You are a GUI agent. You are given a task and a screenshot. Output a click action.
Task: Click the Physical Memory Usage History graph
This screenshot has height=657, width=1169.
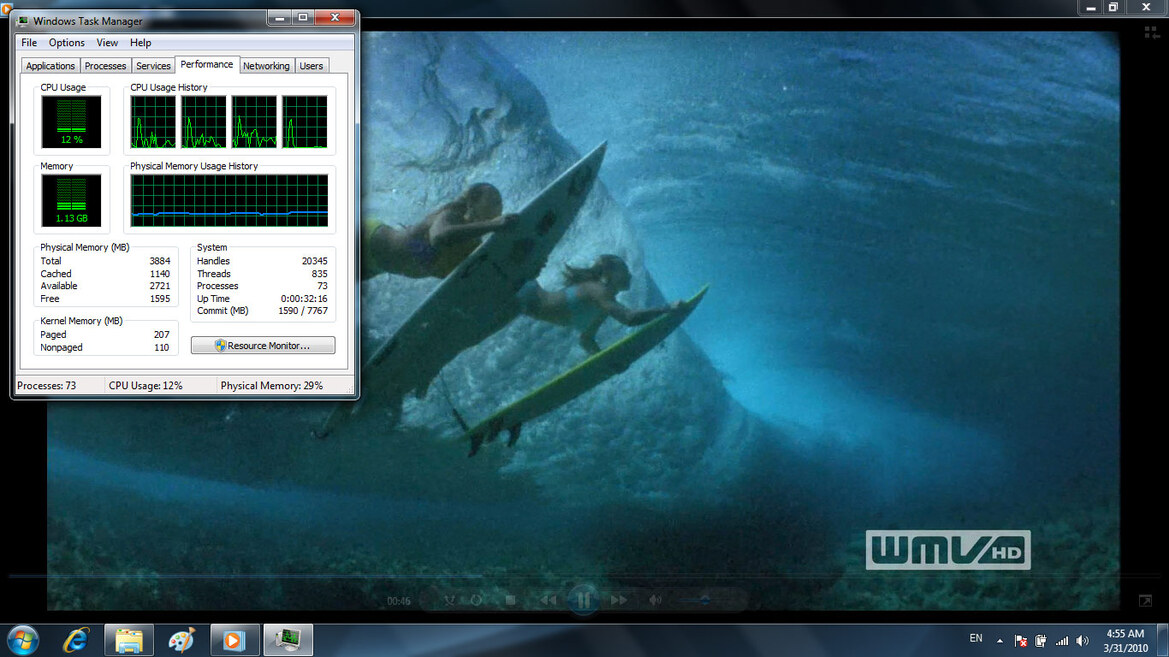[x=229, y=201]
